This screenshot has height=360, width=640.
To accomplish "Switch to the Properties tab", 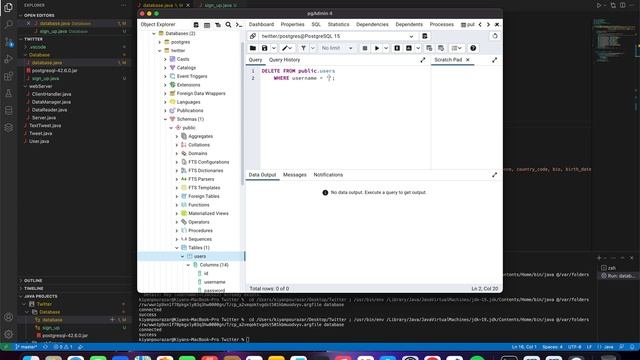I will coord(292,24).
